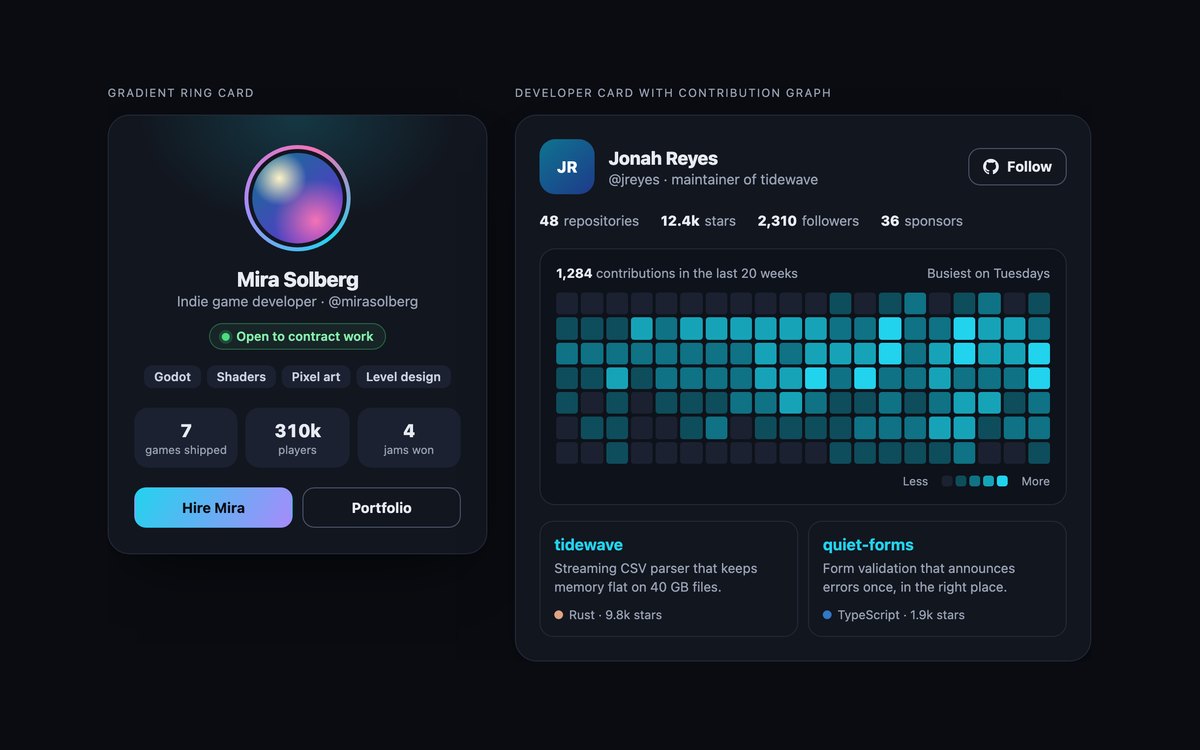
Task: Select the Level design skill tag
Action: click(403, 377)
